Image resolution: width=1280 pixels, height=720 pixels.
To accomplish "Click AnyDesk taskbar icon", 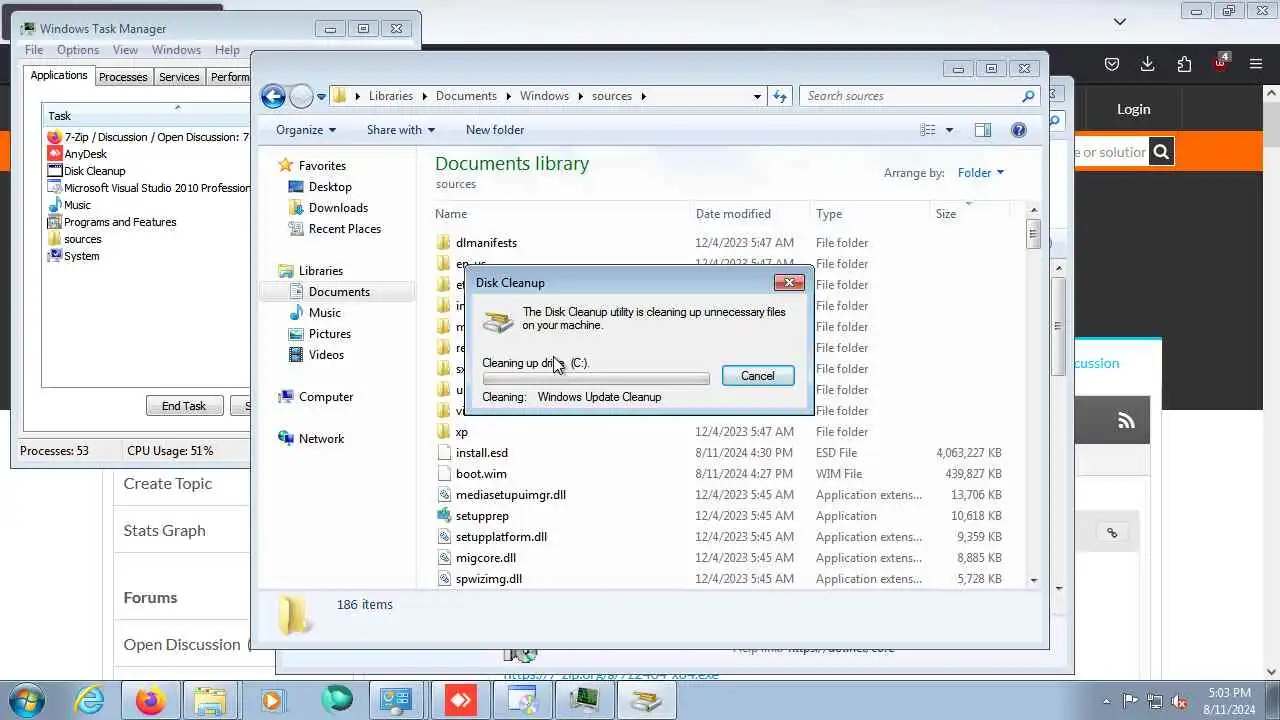I will click(x=460, y=701).
